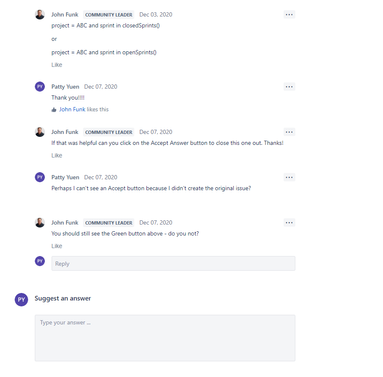Screen dimensions: 383x377
Task: Like the "Green button above" comment
Action: pos(57,246)
